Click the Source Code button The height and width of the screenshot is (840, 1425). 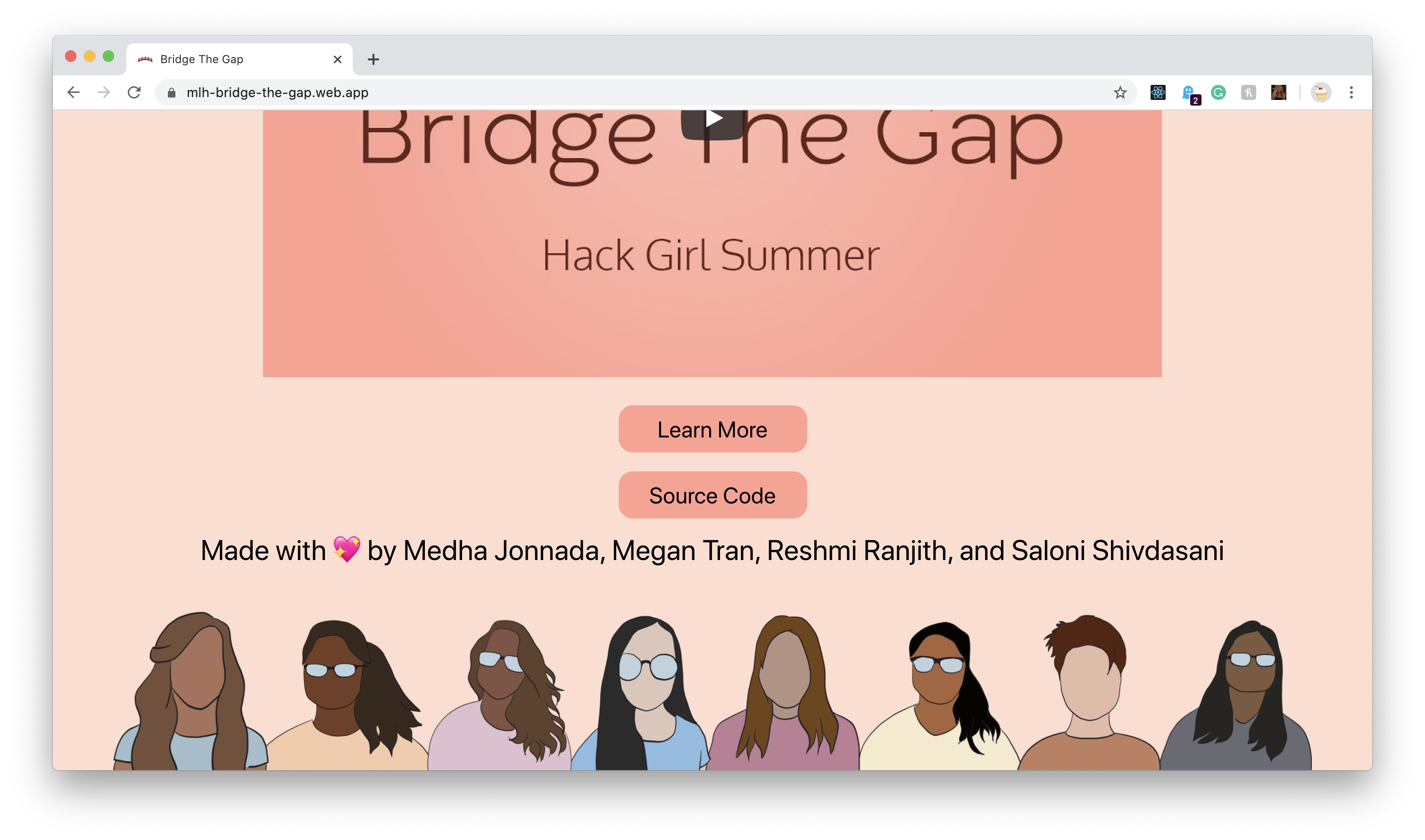(712, 495)
